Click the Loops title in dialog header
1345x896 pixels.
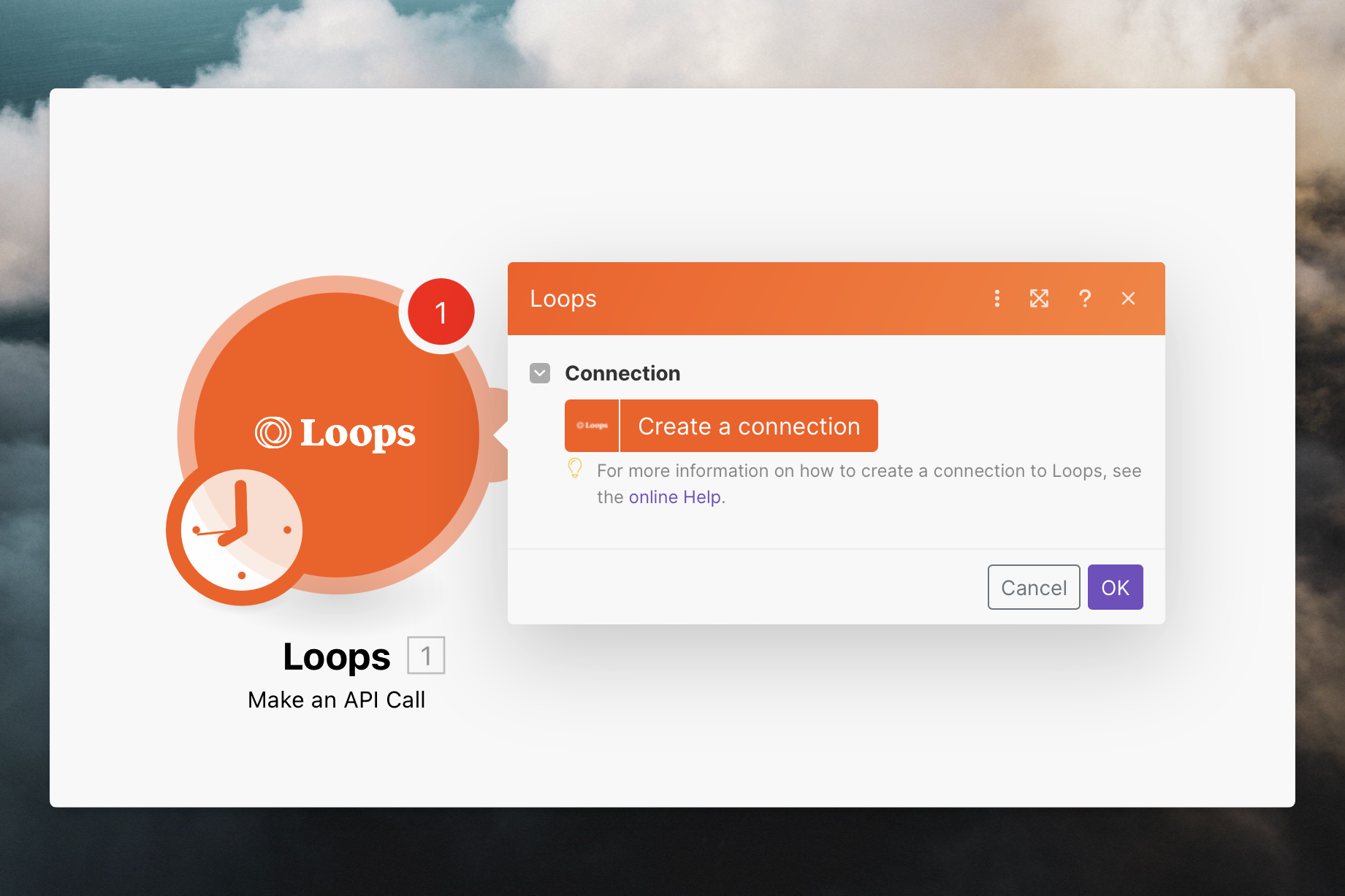click(563, 299)
